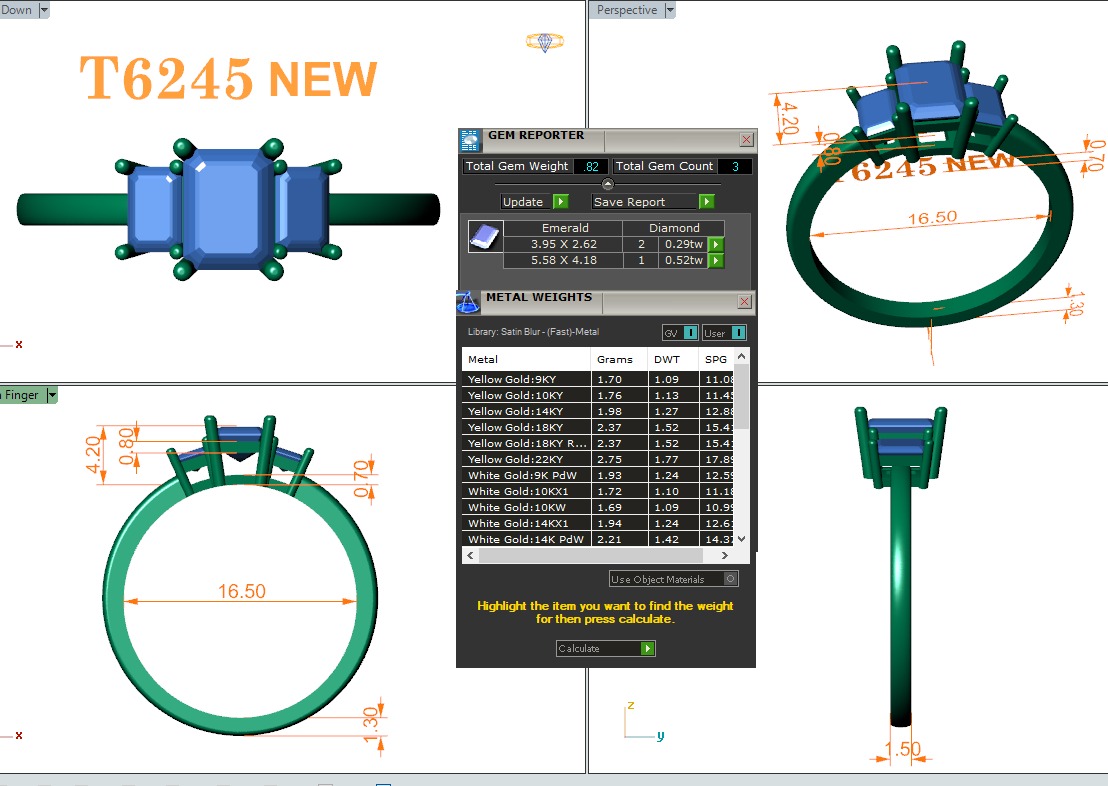Click the emerald gem shape thumbnail

[x=482, y=237]
